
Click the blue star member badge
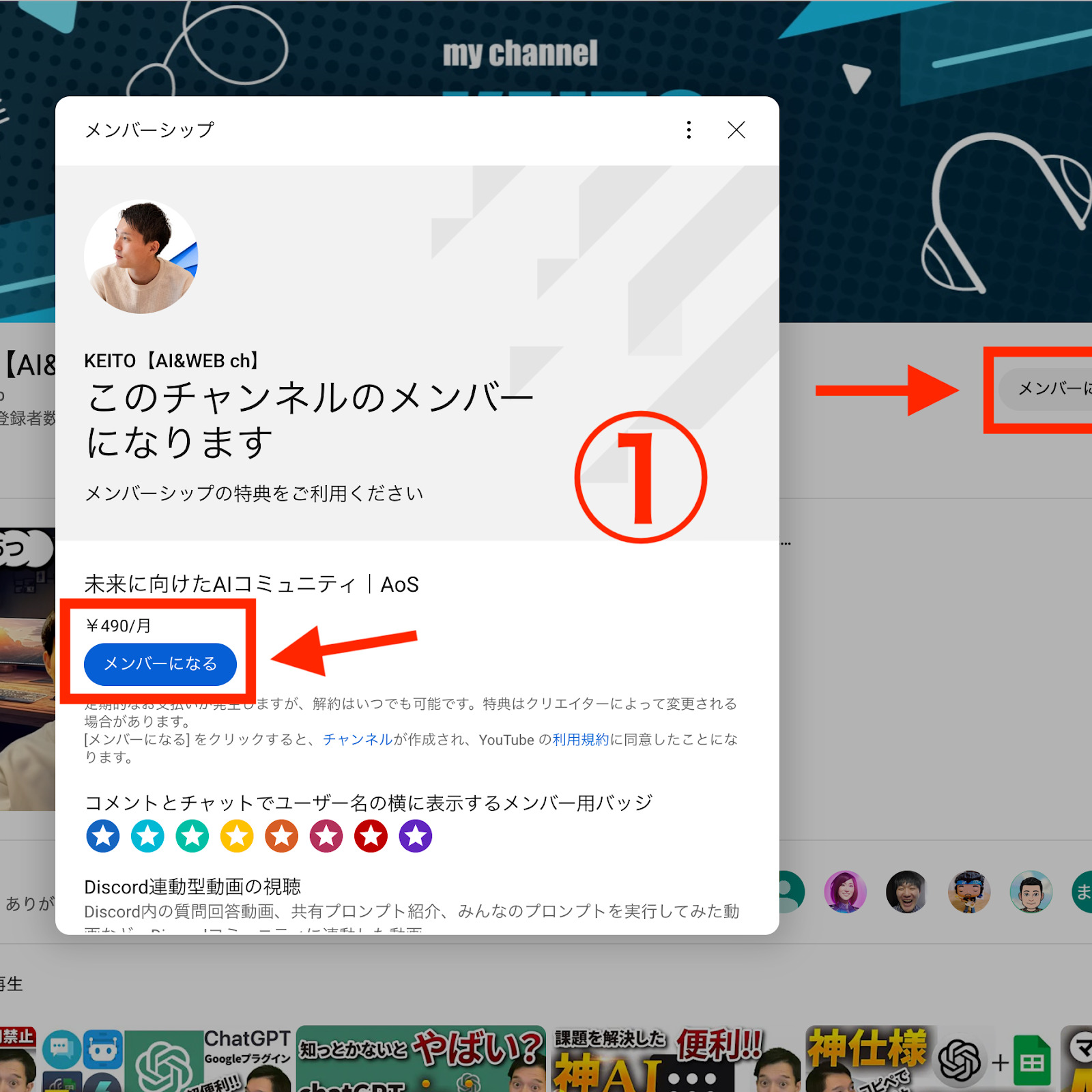coord(103,836)
